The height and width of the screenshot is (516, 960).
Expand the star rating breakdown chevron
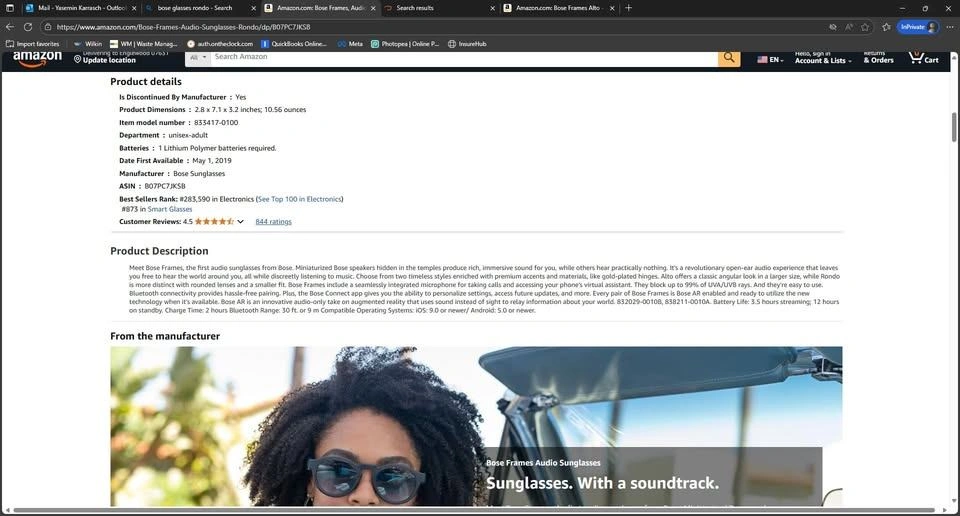click(x=240, y=221)
